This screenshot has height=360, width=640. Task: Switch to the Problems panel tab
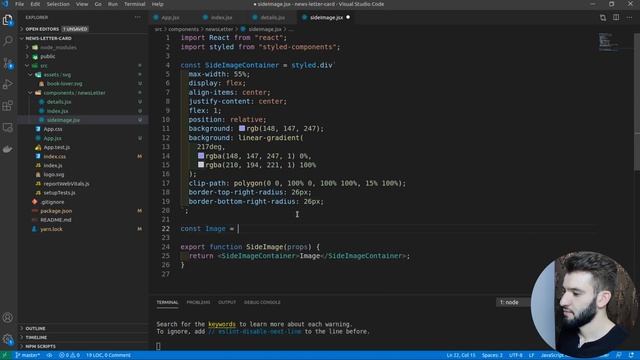pos(198,302)
